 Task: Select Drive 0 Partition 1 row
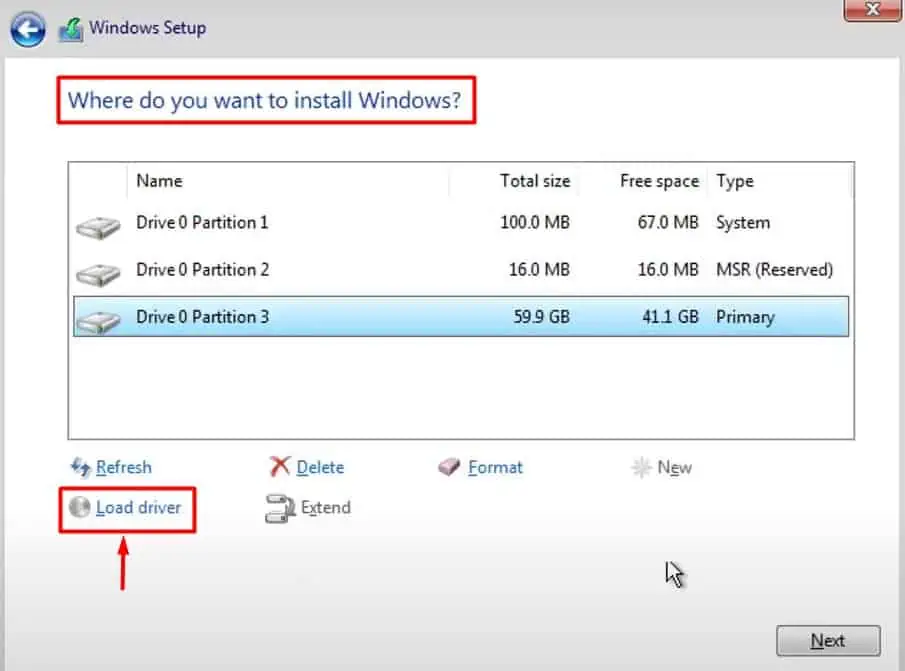coord(461,223)
